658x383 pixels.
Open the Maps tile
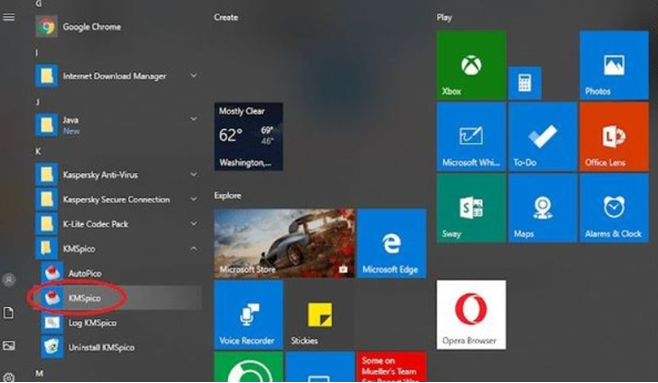click(x=543, y=208)
